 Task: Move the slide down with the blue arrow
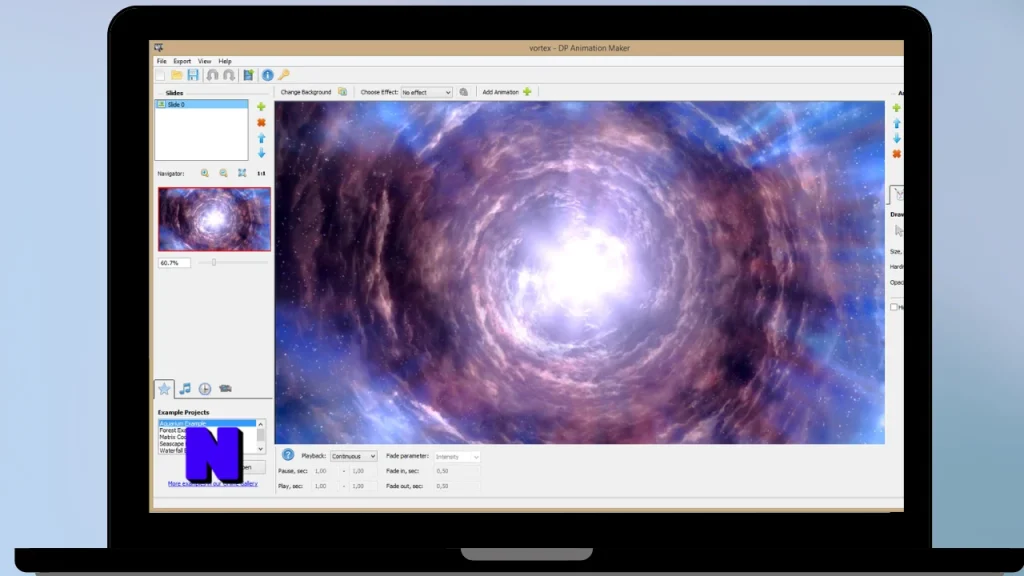click(261, 153)
